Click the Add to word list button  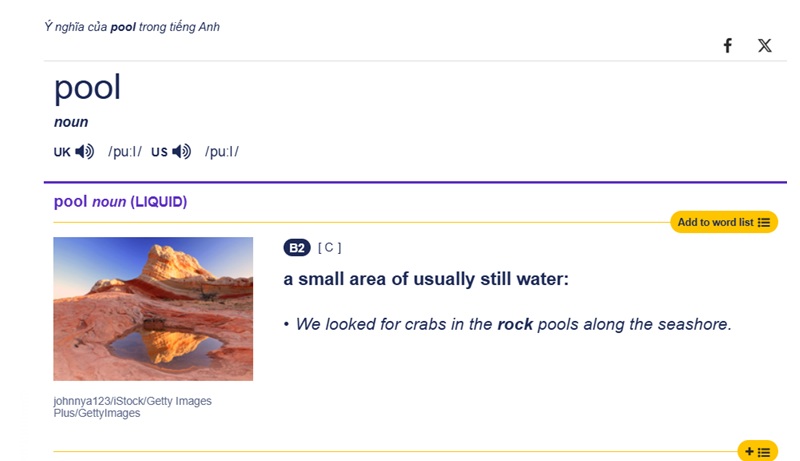[724, 222]
